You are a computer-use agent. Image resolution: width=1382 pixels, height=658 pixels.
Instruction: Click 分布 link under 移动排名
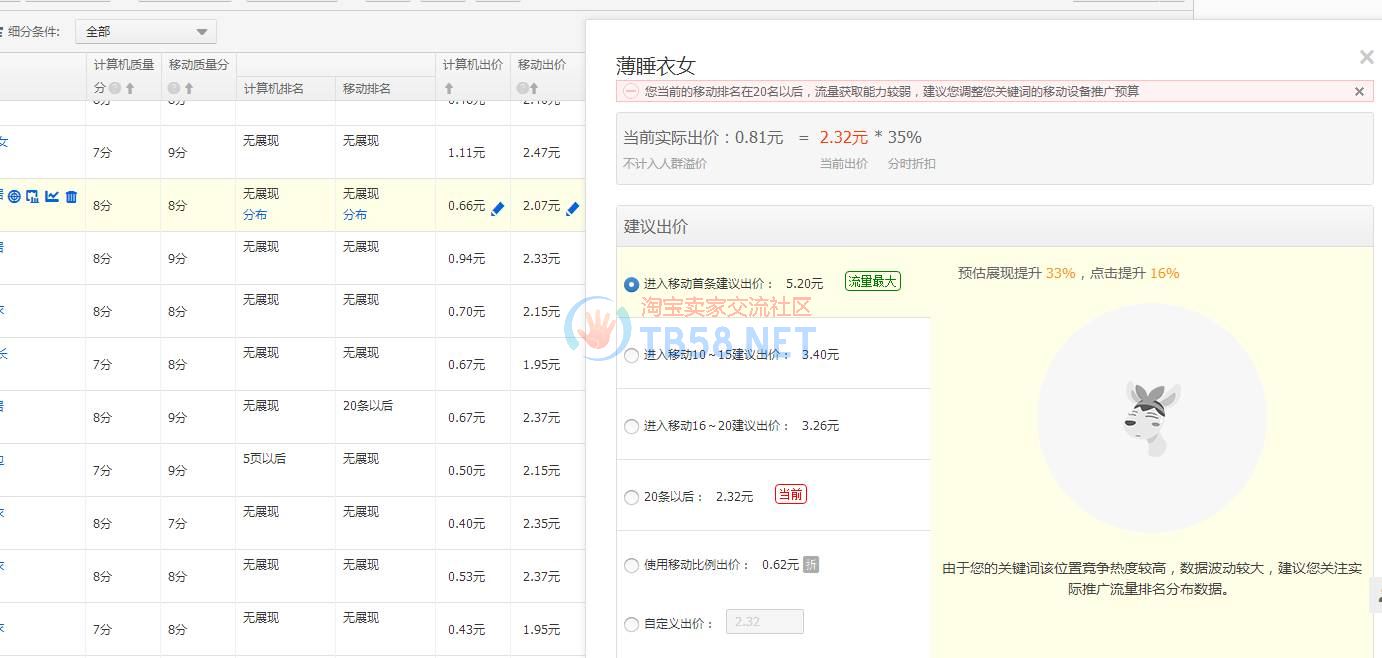(355, 215)
